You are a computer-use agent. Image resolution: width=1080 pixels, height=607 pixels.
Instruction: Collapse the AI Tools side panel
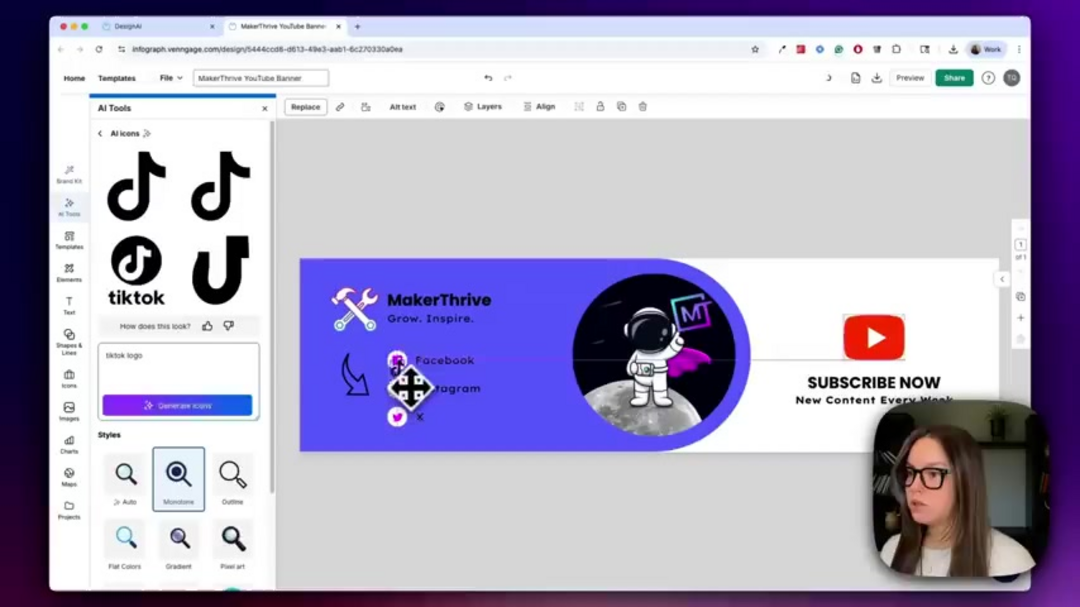[x=264, y=107]
